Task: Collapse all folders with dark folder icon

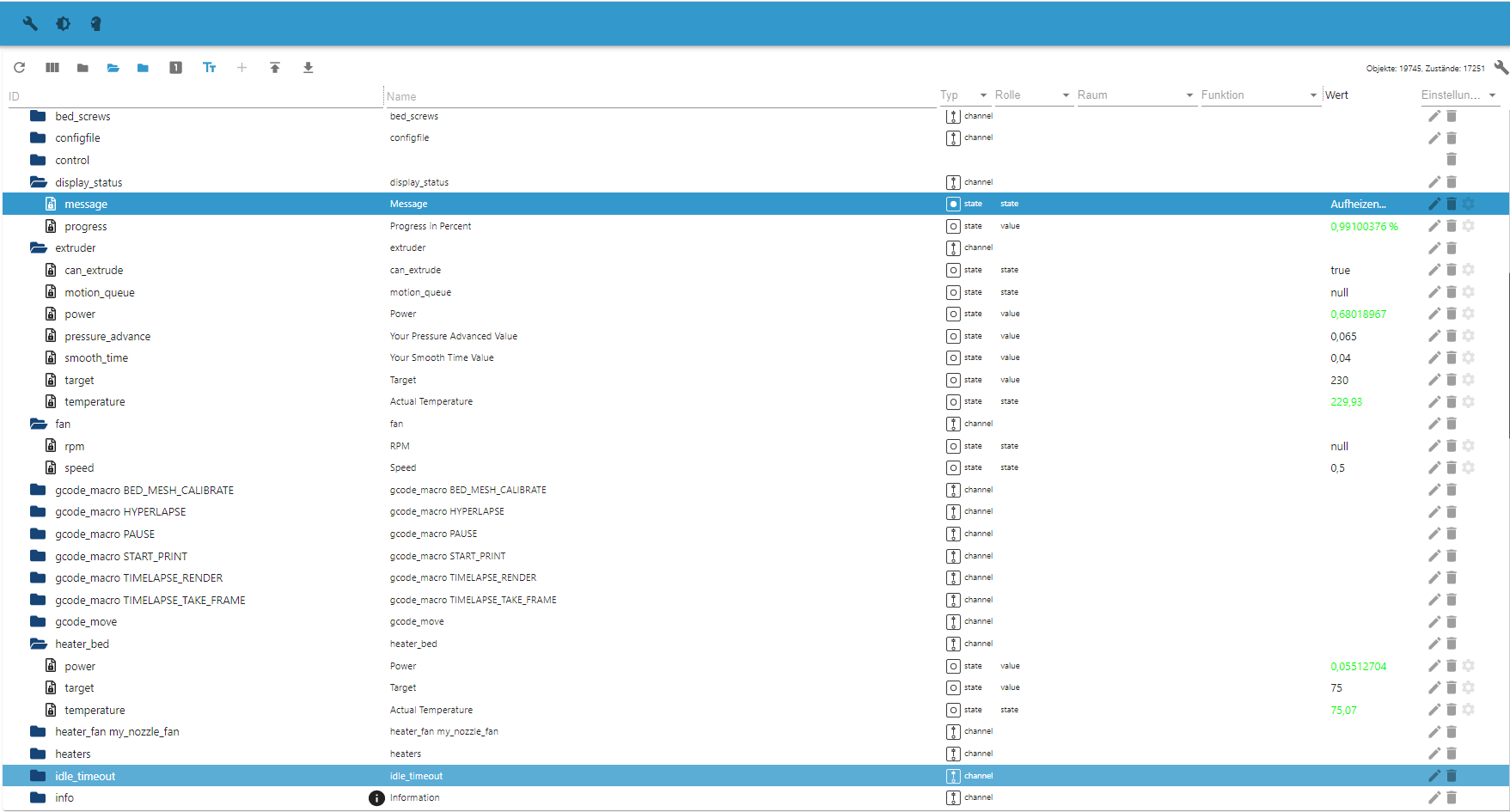Action: pos(83,68)
